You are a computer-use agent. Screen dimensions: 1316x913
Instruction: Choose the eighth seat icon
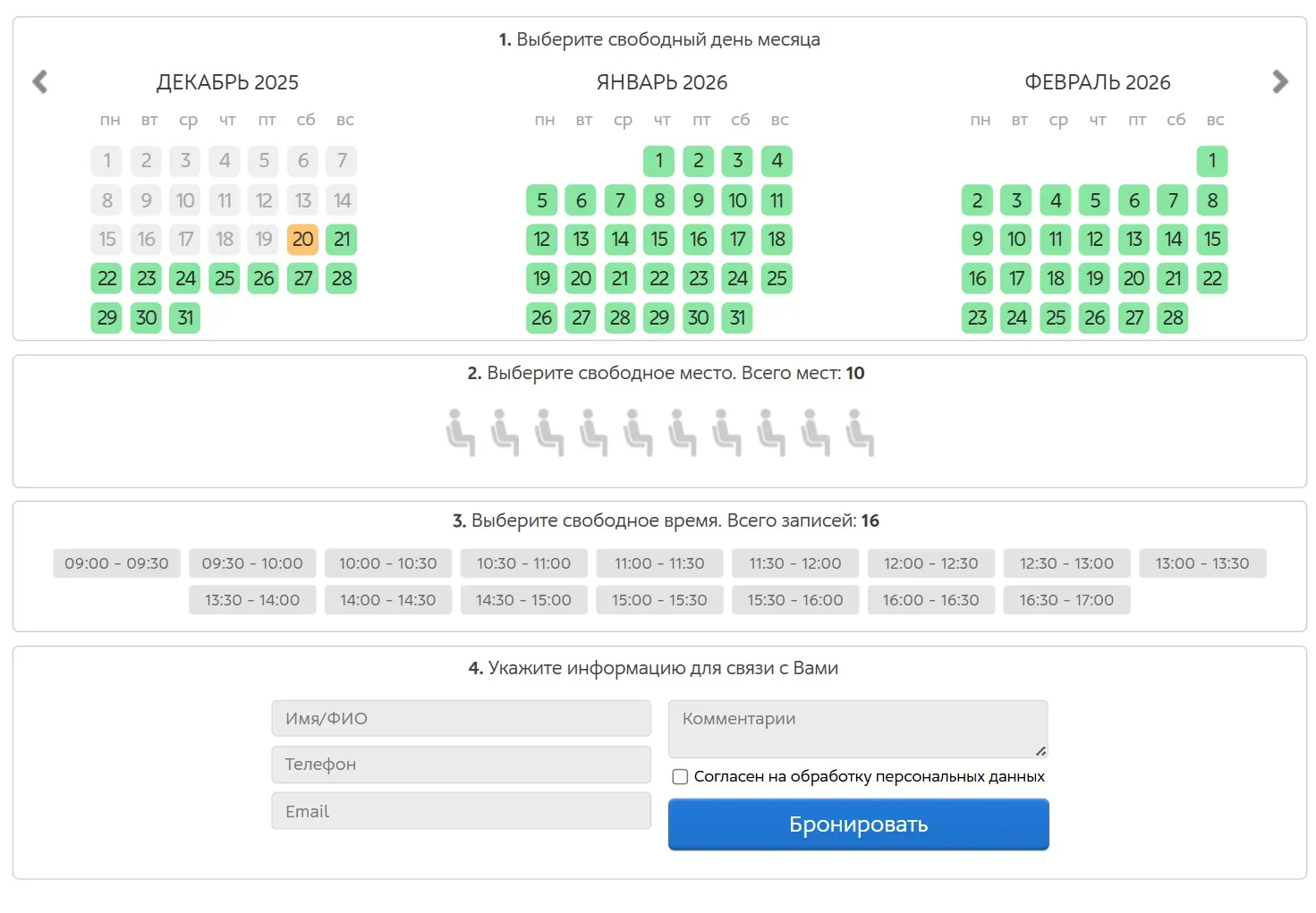click(x=770, y=433)
